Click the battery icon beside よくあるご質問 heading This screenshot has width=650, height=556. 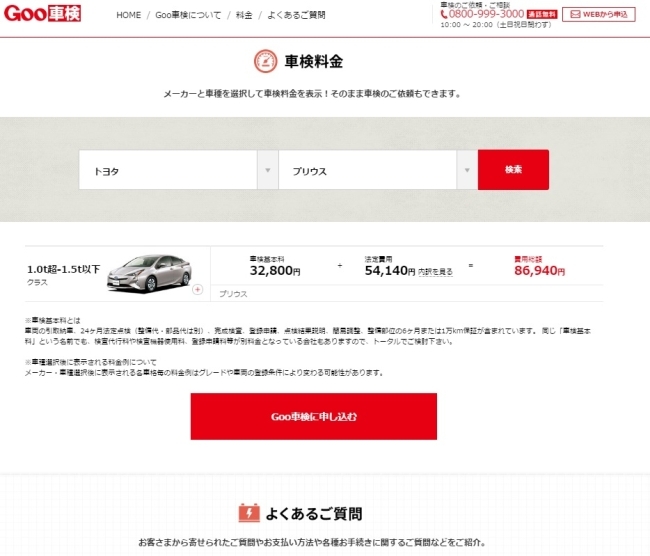tap(249, 513)
